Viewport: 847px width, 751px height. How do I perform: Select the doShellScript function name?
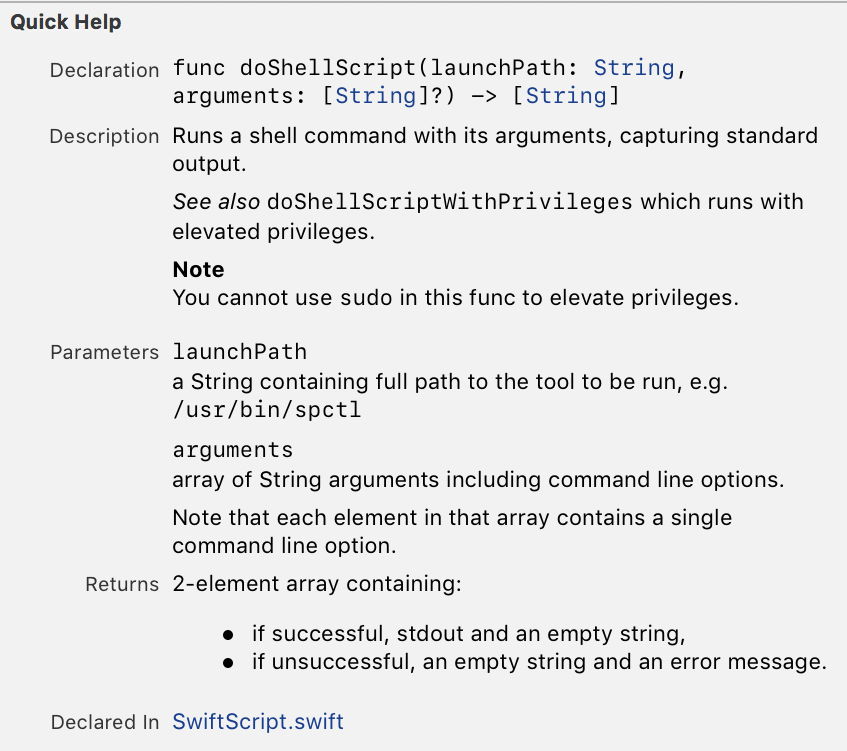click(x=329, y=67)
